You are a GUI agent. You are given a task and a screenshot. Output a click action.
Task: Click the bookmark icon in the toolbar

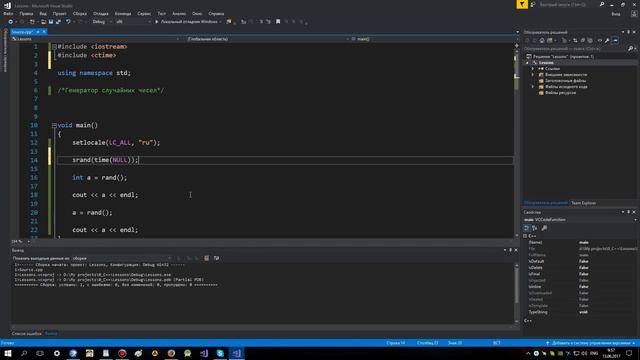pyautogui.click(x=278, y=22)
